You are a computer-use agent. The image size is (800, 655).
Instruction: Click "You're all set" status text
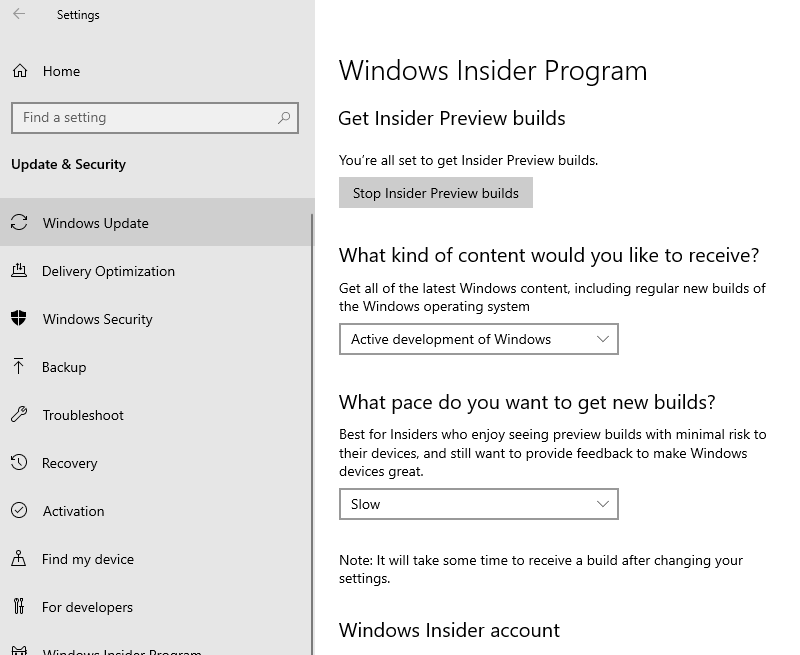[x=468, y=160]
